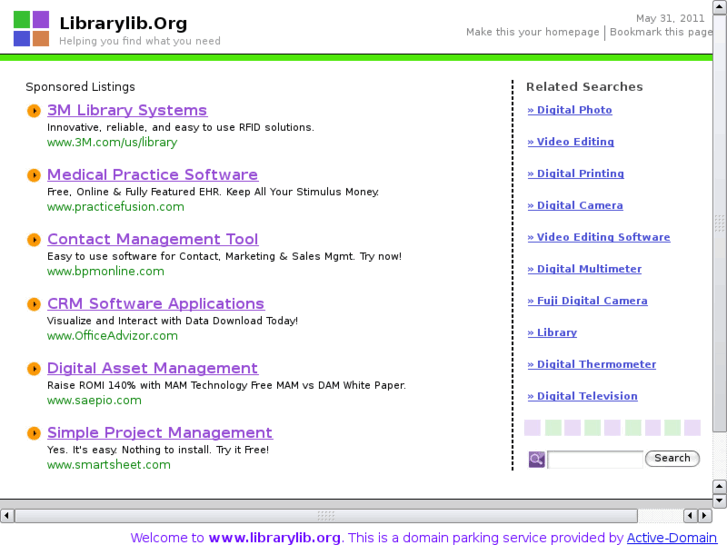Open the Simple Project Management listing
Screen dimensions: 727x545
(x=160, y=433)
